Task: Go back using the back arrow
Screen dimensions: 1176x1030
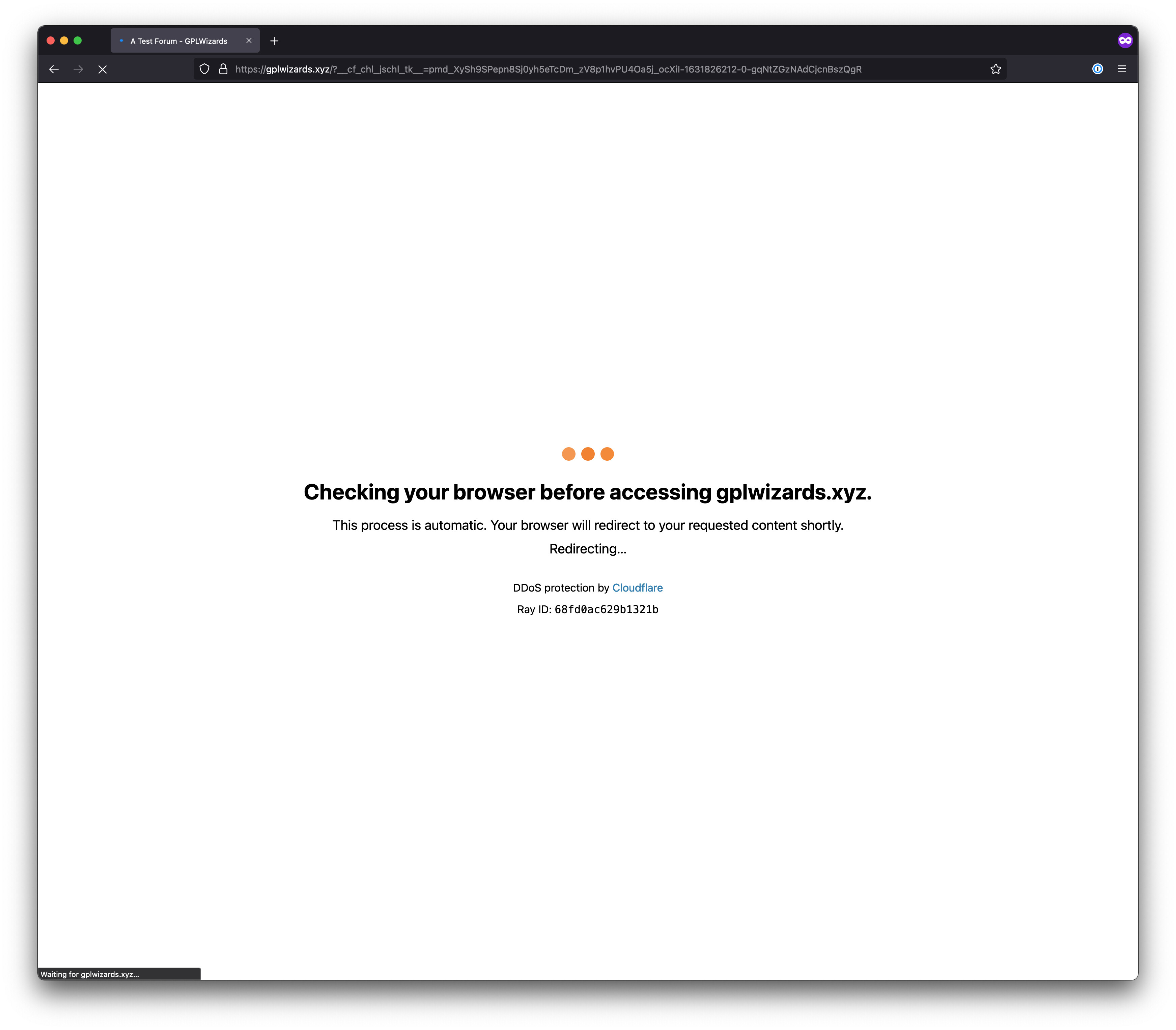Action: pyautogui.click(x=54, y=69)
